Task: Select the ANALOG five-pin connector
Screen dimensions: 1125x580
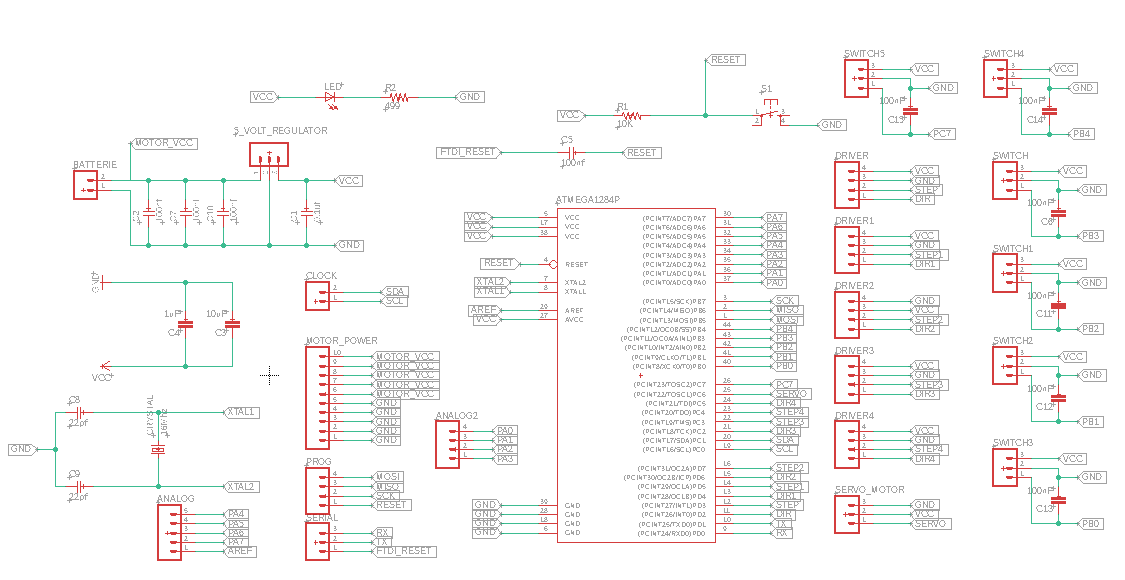Action: coord(169,532)
